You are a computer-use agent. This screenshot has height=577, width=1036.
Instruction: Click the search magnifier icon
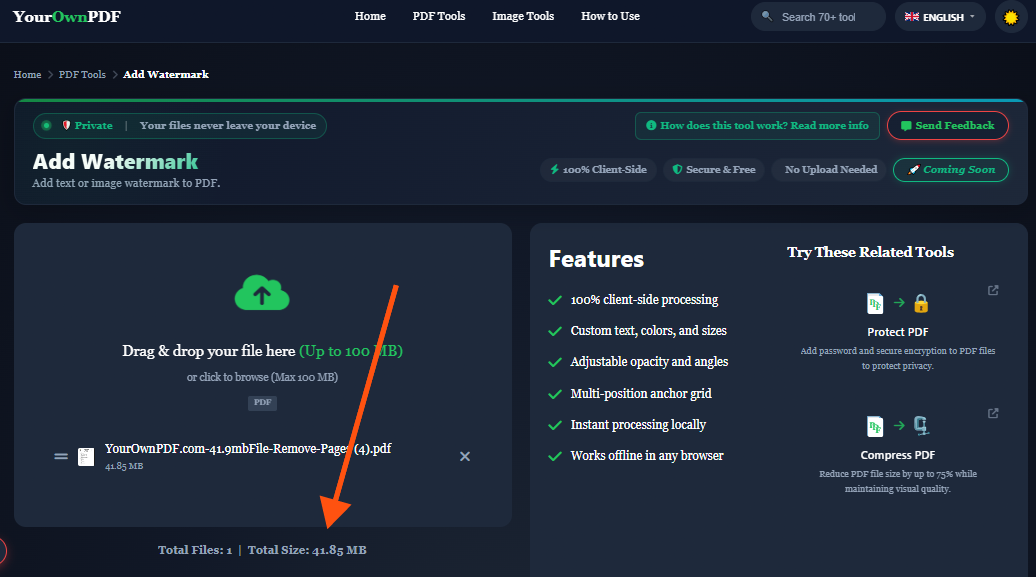[766, 16]
